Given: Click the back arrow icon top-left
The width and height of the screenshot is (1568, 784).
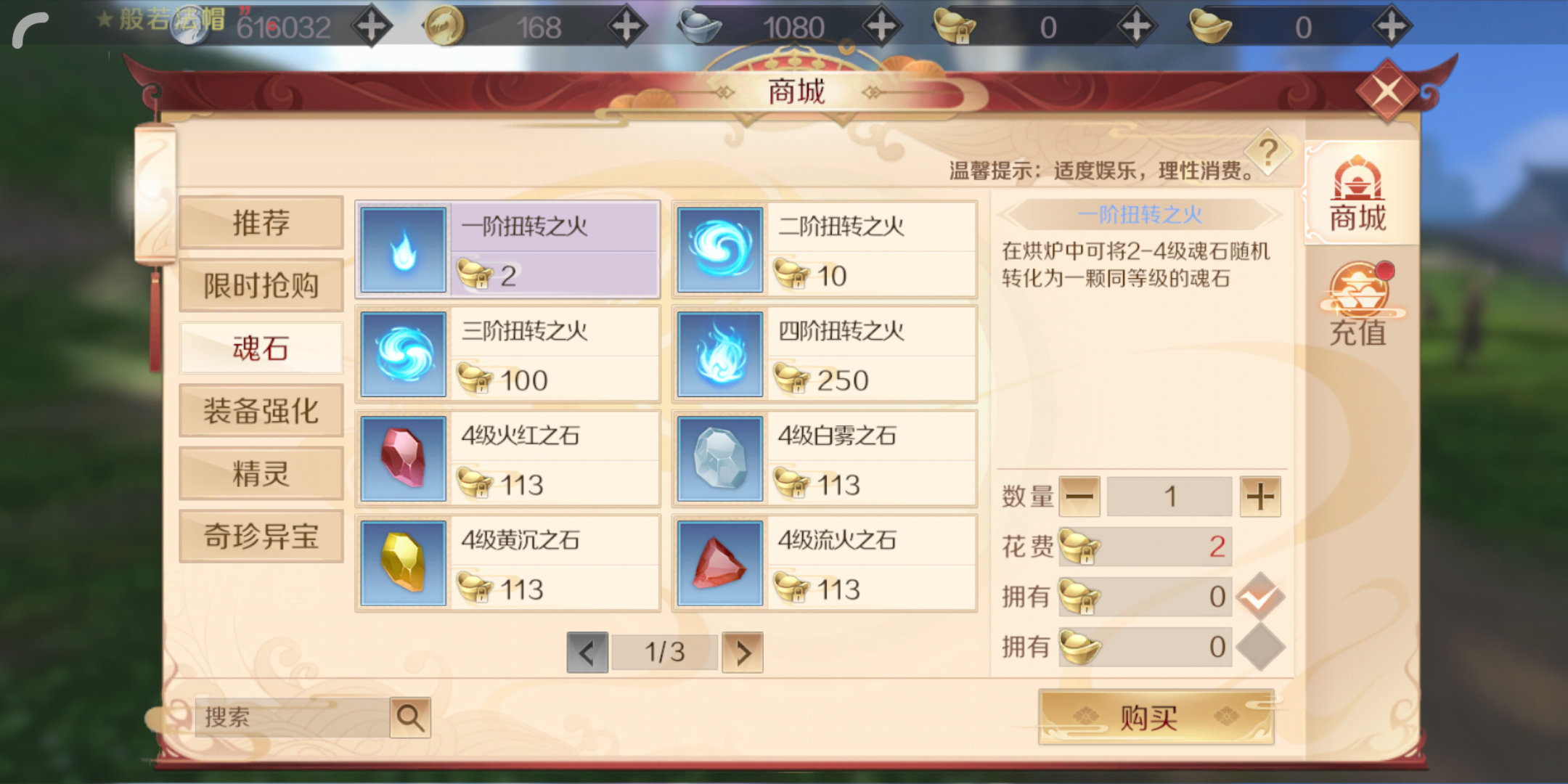Looking at the screenshot, I should [30, 29].
